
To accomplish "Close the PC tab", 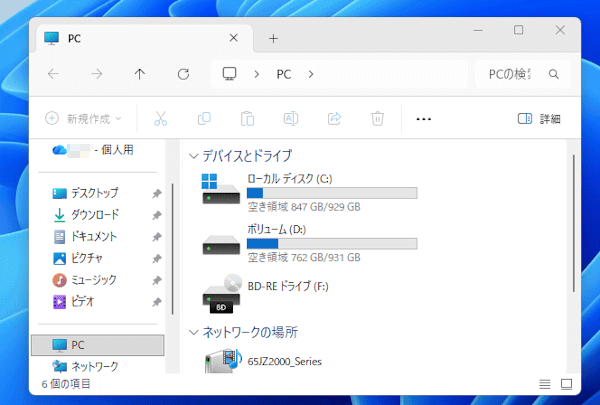I will pos(233,38).
